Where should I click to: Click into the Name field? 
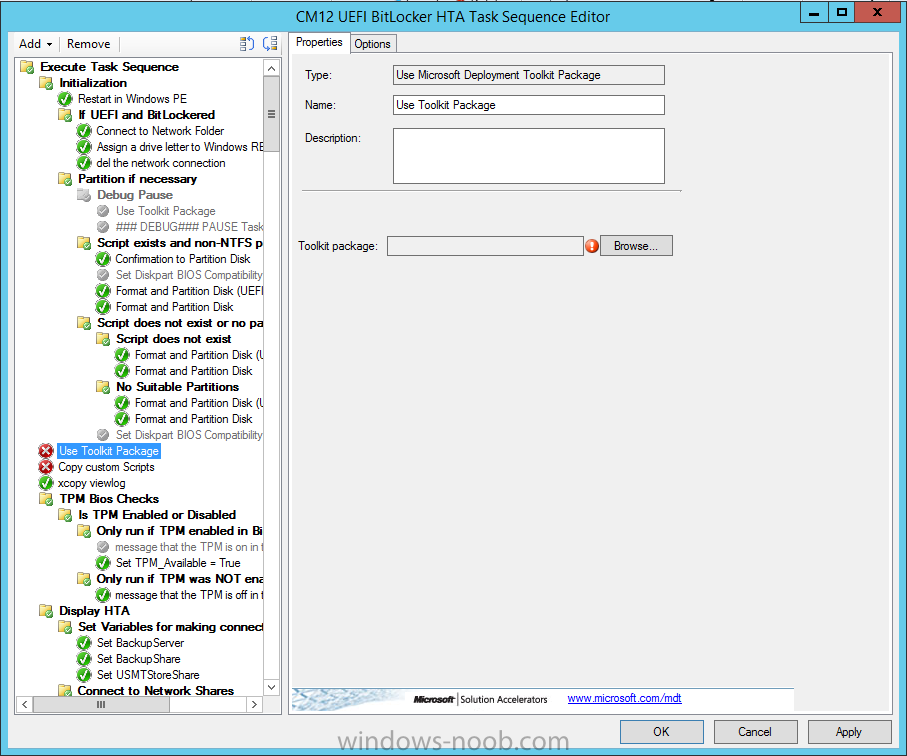coord(529,105)
